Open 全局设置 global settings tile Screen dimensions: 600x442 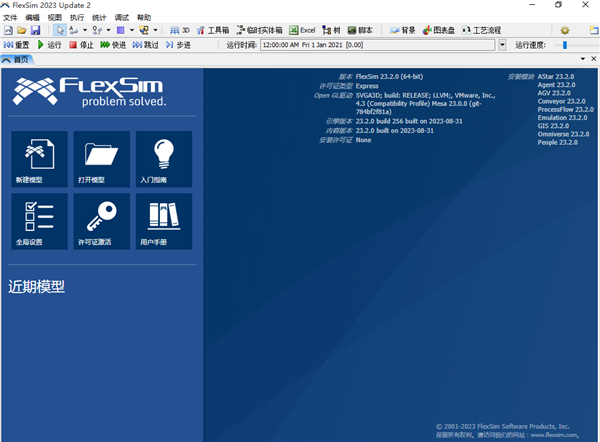coord(40,222)
